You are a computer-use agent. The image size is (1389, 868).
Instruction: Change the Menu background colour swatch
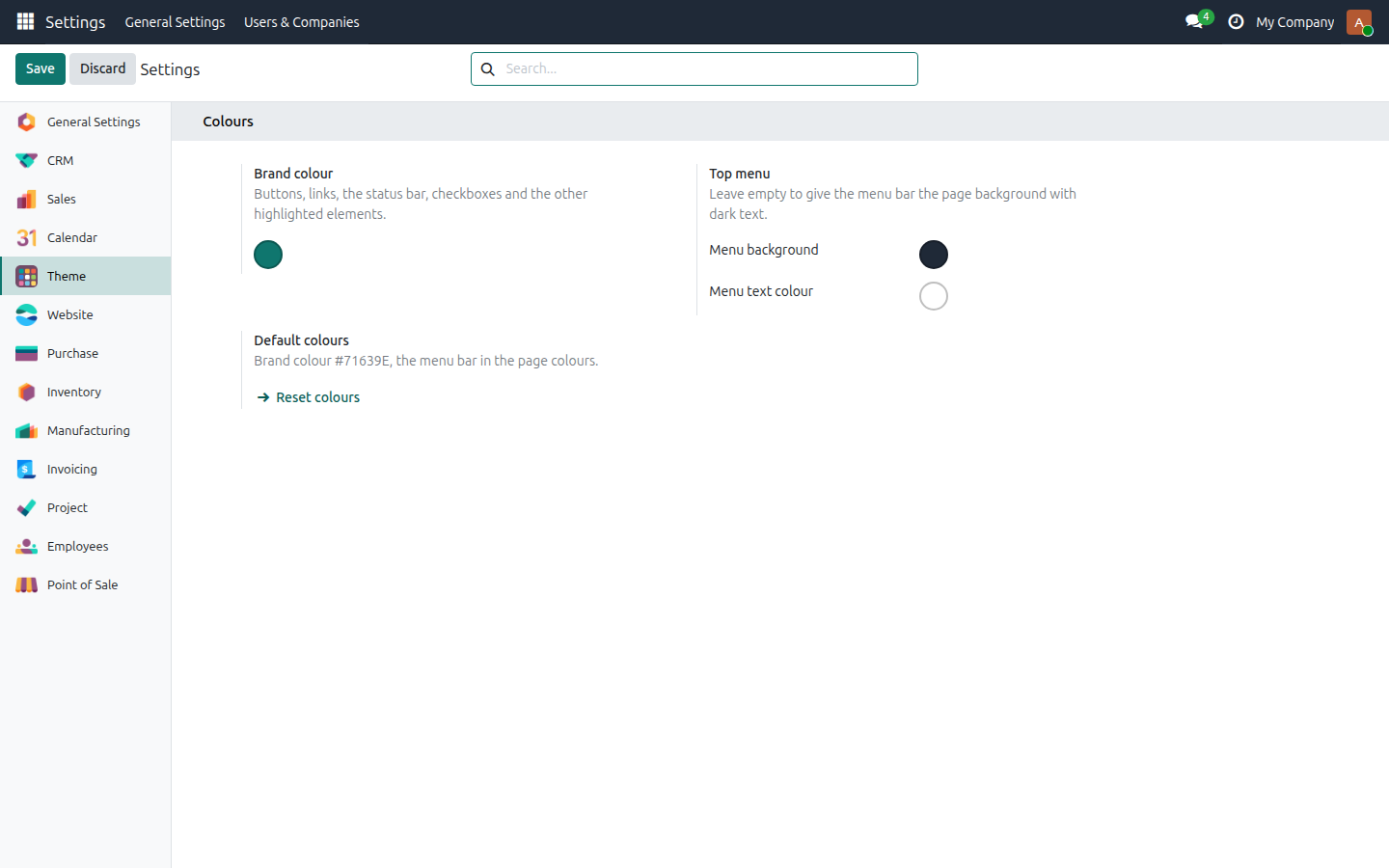[934, 255]
